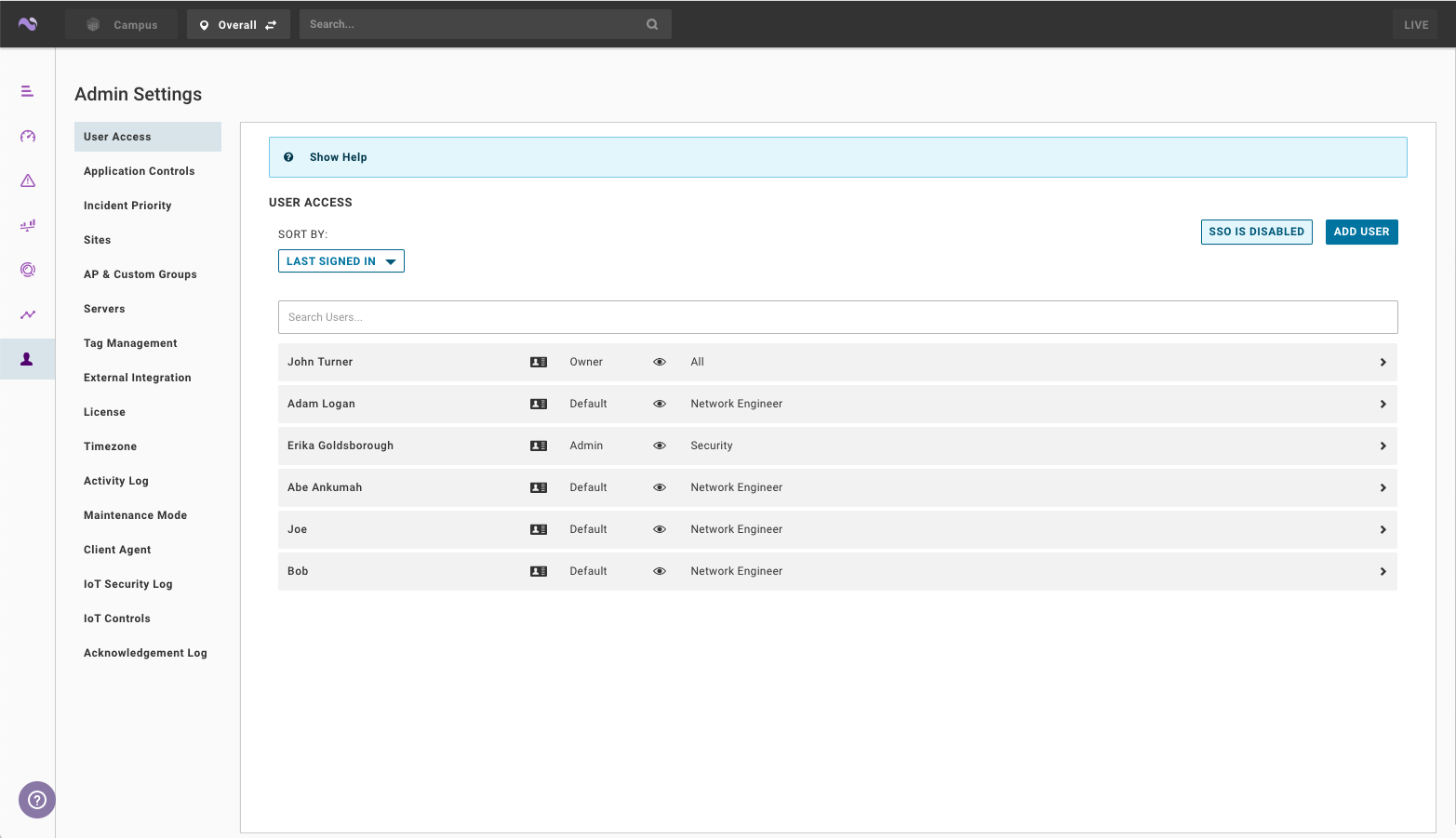Click the search magnifier icon
This screenshot has width=1456, height=838.
click(x=652, y=24)
